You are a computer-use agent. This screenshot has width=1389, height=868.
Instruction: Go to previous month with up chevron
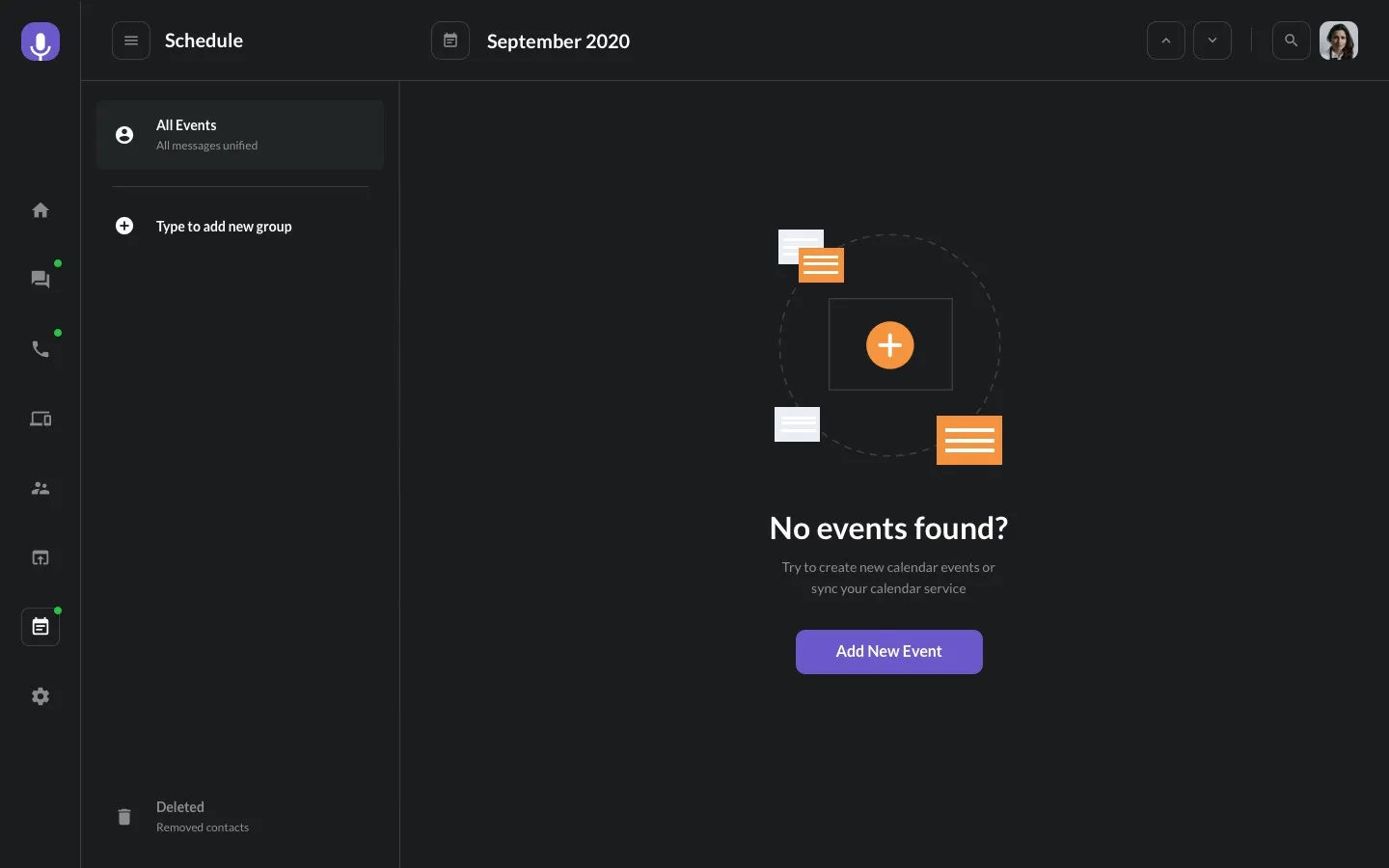(x=1166, y=41)
